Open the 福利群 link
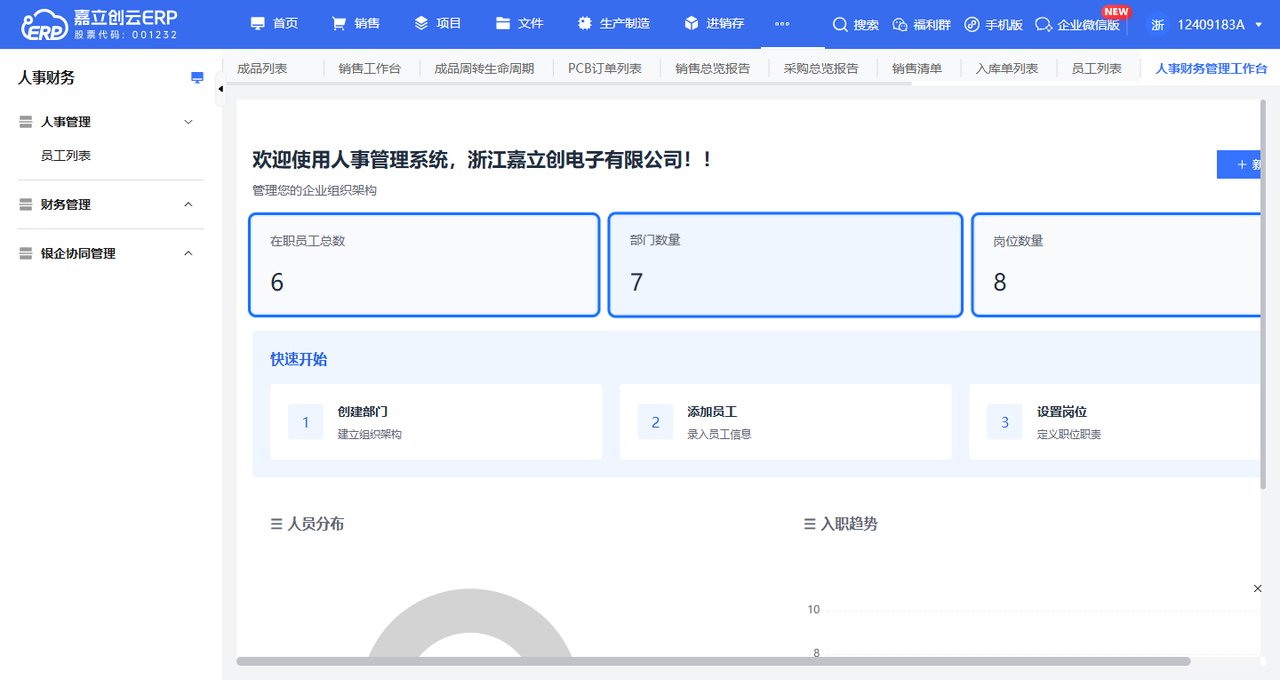The image size is (1280, 680). (x=921, y=24)
